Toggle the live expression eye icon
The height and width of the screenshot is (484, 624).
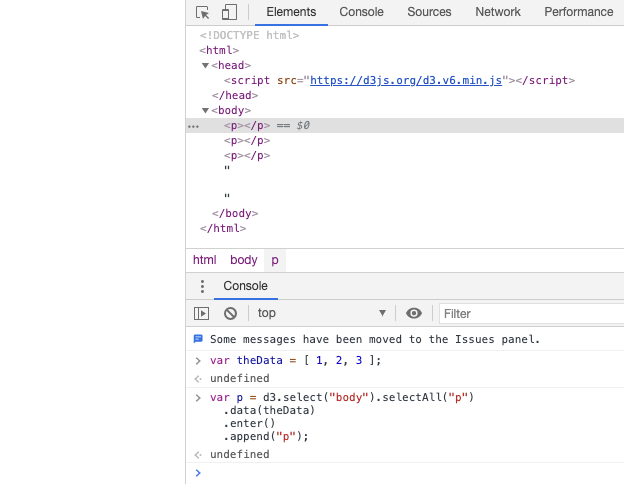pos(414,313)
